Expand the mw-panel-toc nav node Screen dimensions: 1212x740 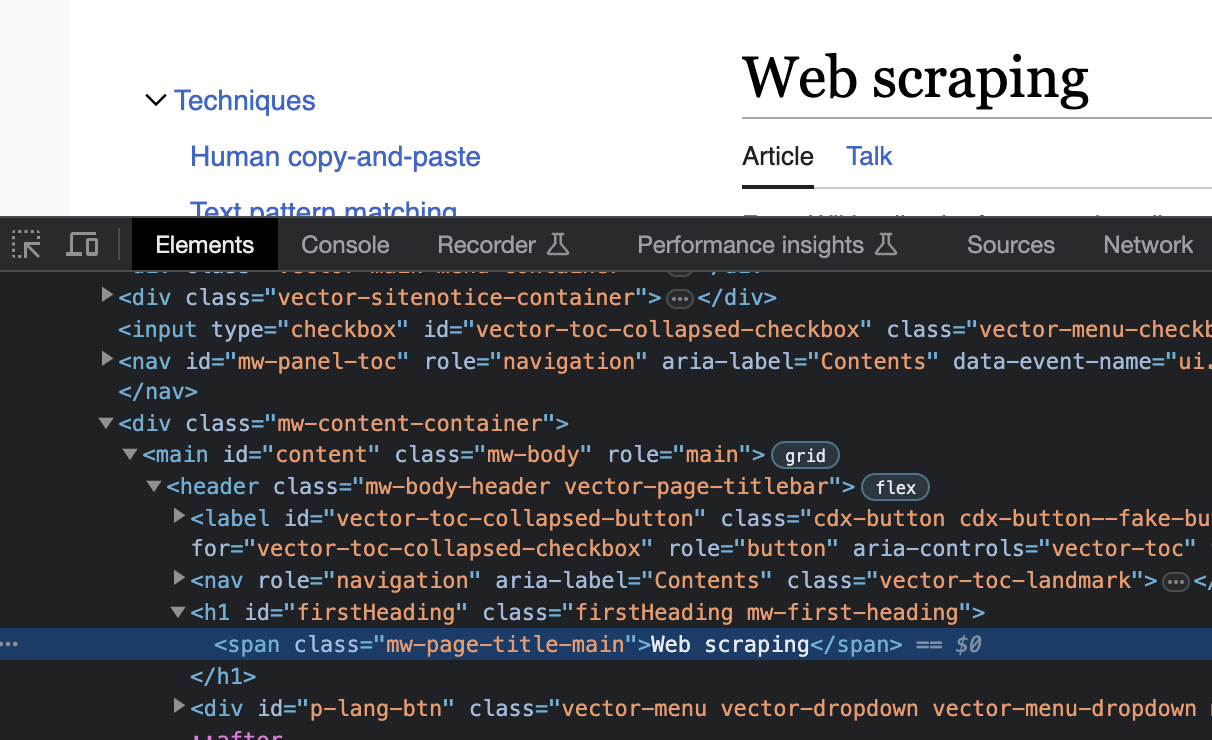[106, 359]
